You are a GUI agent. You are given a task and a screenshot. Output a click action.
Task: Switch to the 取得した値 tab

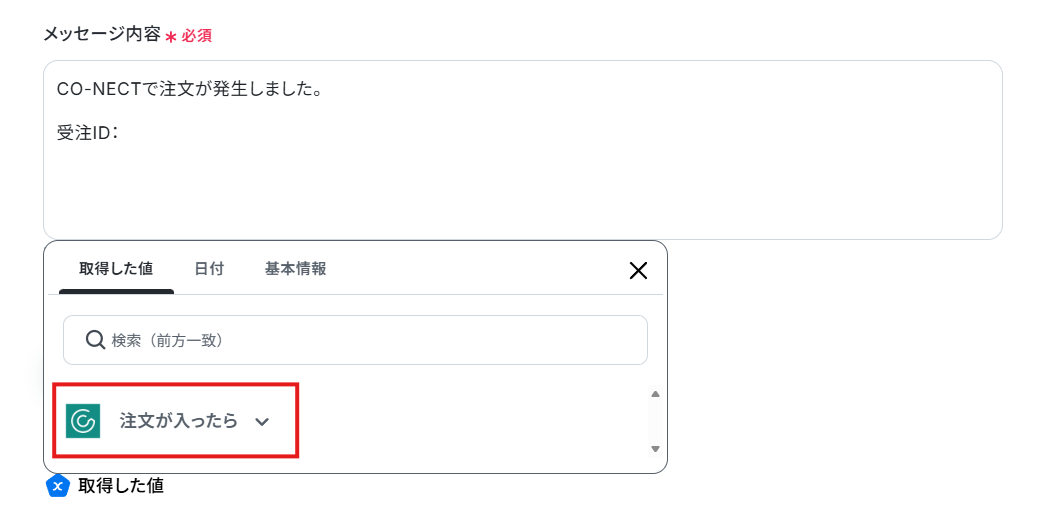(116, 269)
